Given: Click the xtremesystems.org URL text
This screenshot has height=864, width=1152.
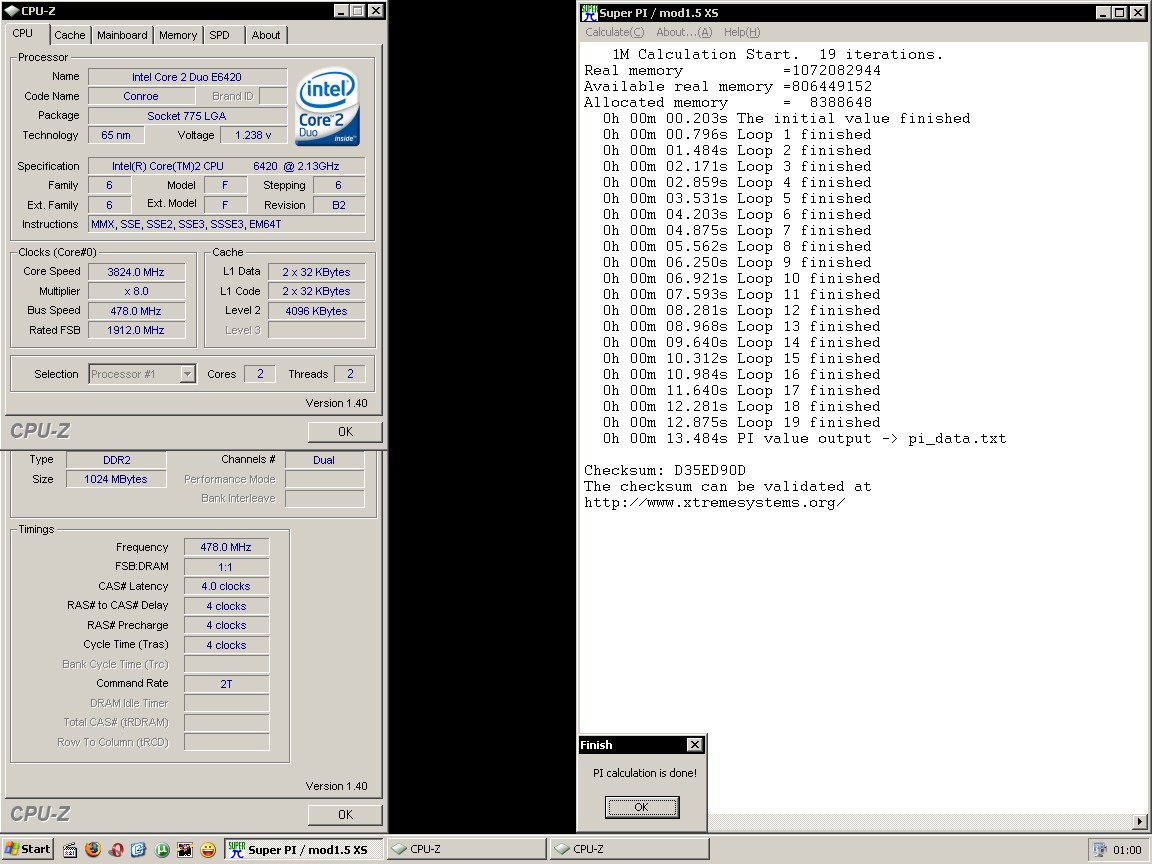Looking at the screenshot, I should (x=715, y=503).
